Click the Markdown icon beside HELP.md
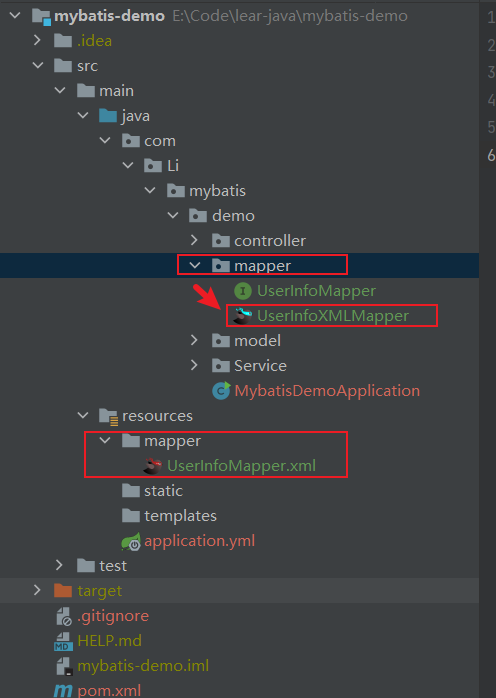Screen dimensions: 496x698 63,641
